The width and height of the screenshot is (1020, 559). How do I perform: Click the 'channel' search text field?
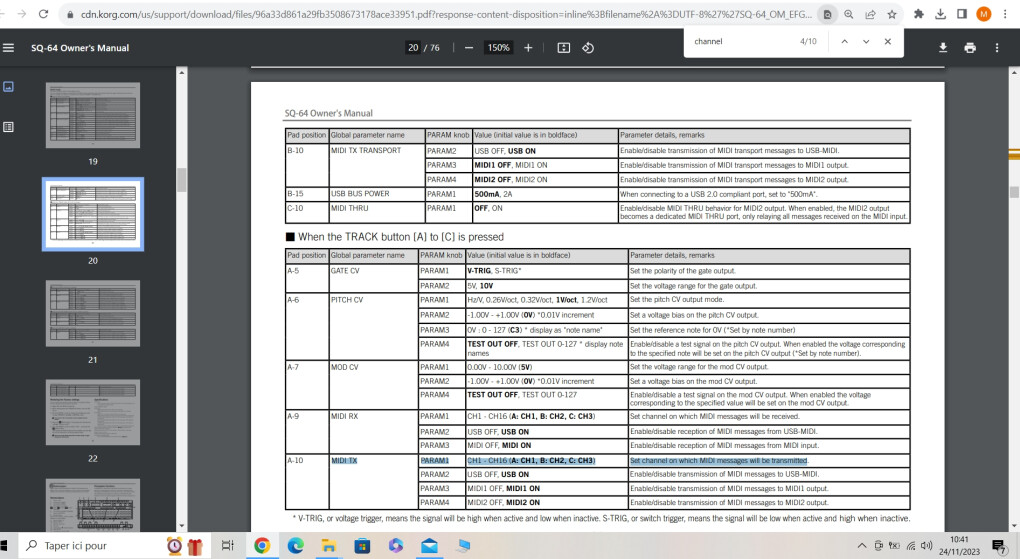(x=742, y=41)
